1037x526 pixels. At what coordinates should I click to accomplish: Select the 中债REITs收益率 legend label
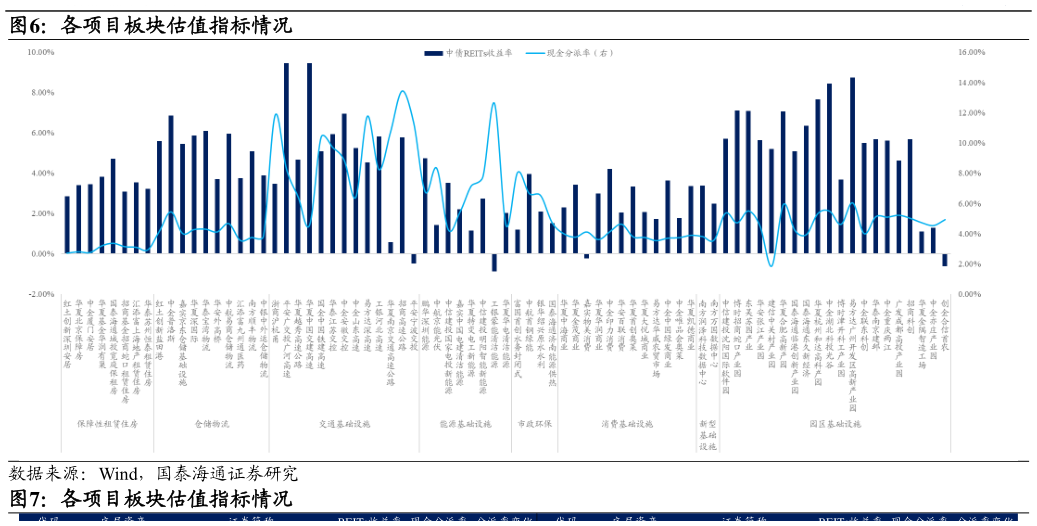point(479,53)
